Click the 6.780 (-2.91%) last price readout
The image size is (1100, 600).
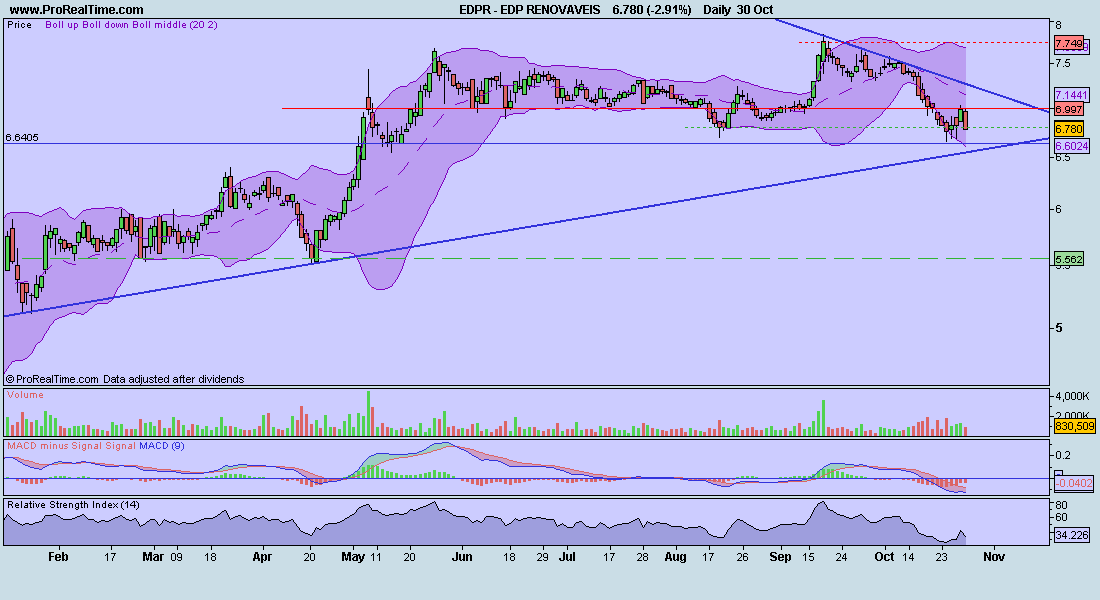652,10
